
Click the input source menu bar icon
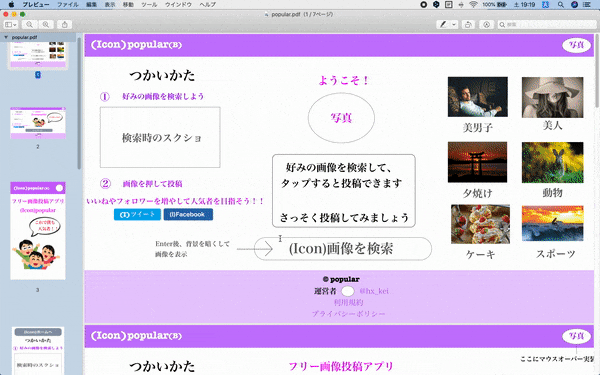pyautogui.click(x=546, y=5)
